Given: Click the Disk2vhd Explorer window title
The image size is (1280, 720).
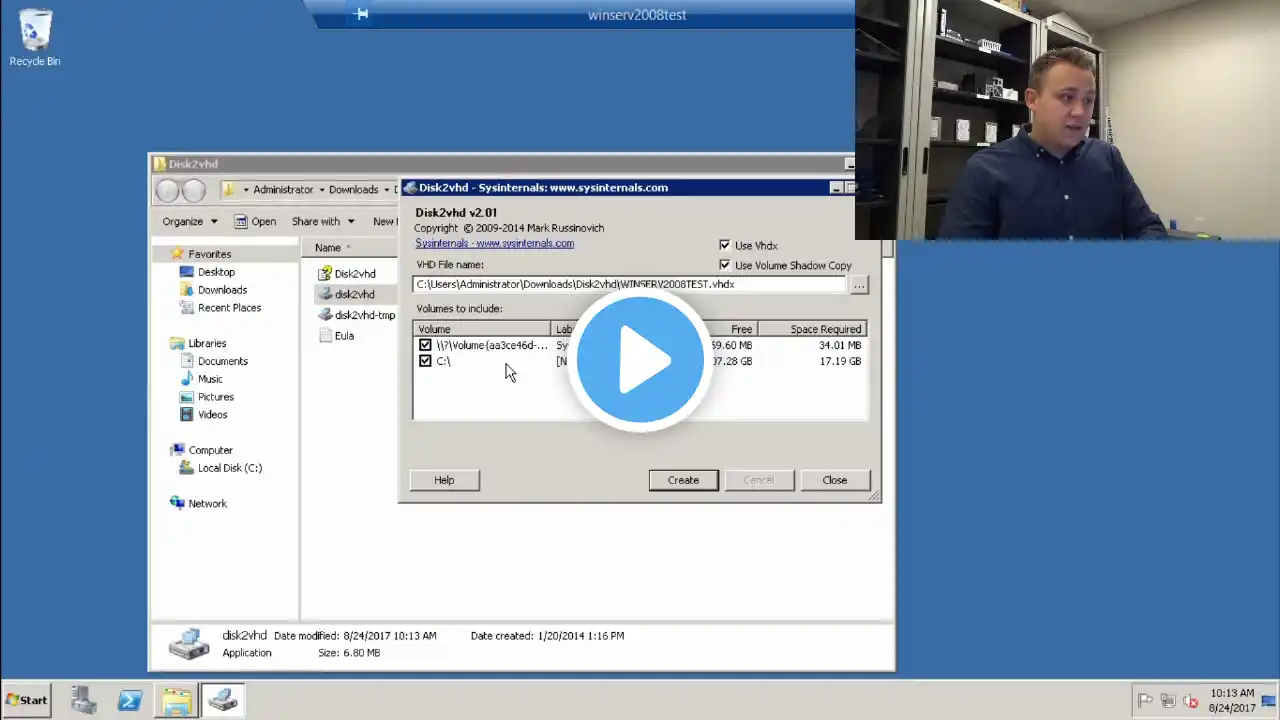Looking at the screenshot, I should tap(193, 164).
